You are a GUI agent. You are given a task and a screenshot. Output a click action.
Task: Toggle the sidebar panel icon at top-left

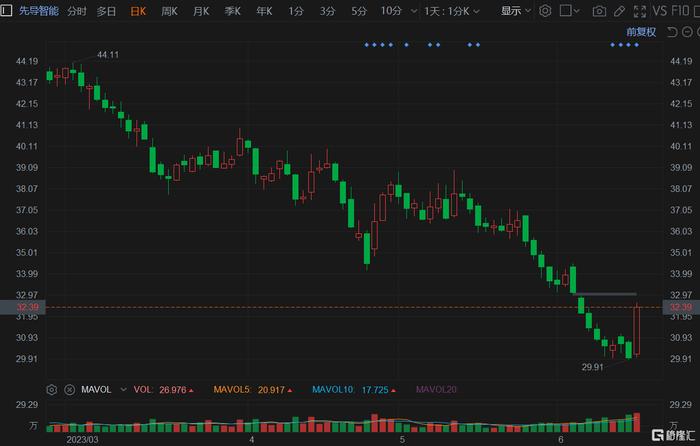click(6, 10)
